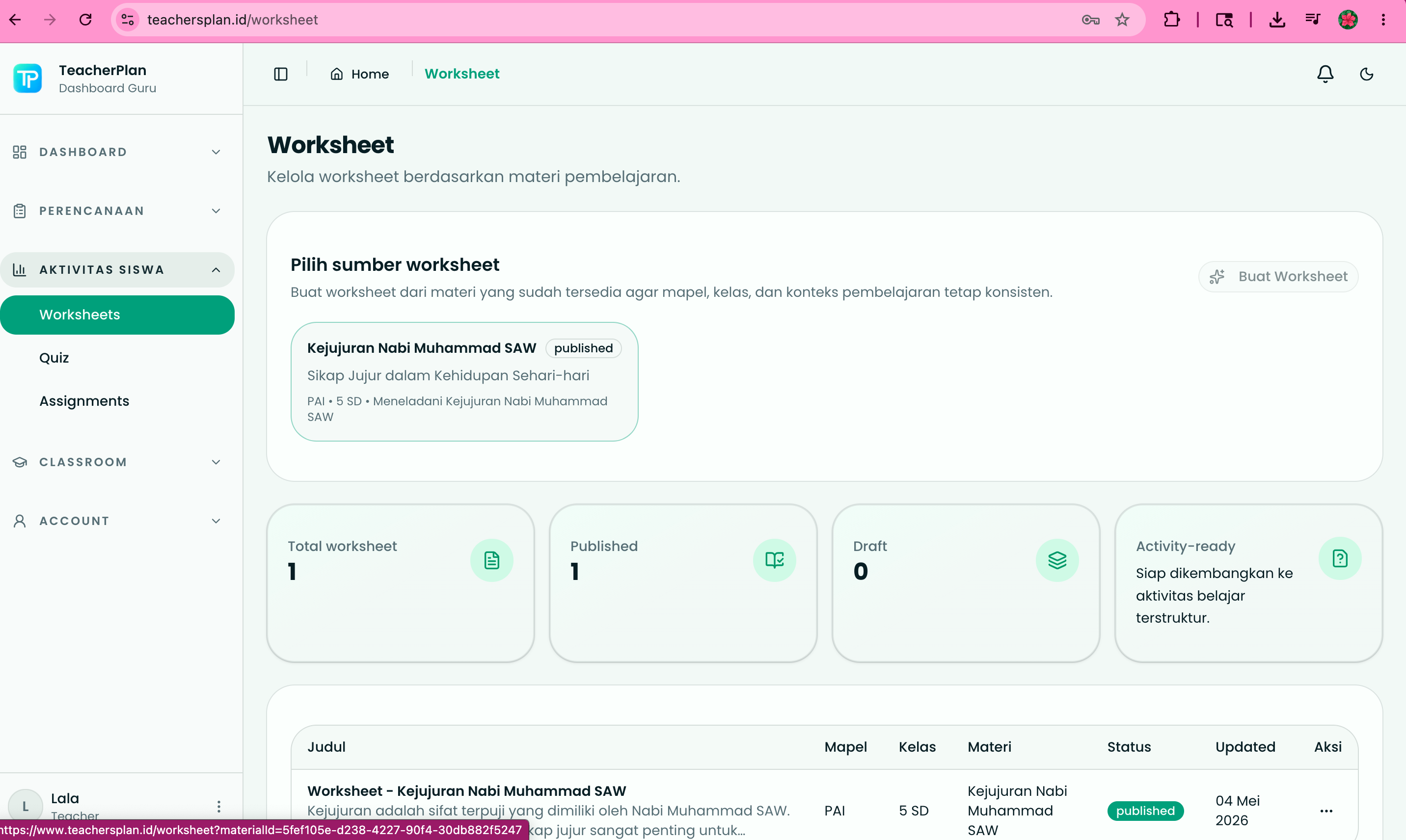Viewport: 1406px width, 840px height.
Task: Bookmark this page with the star icon
Action: point(1122,20)
